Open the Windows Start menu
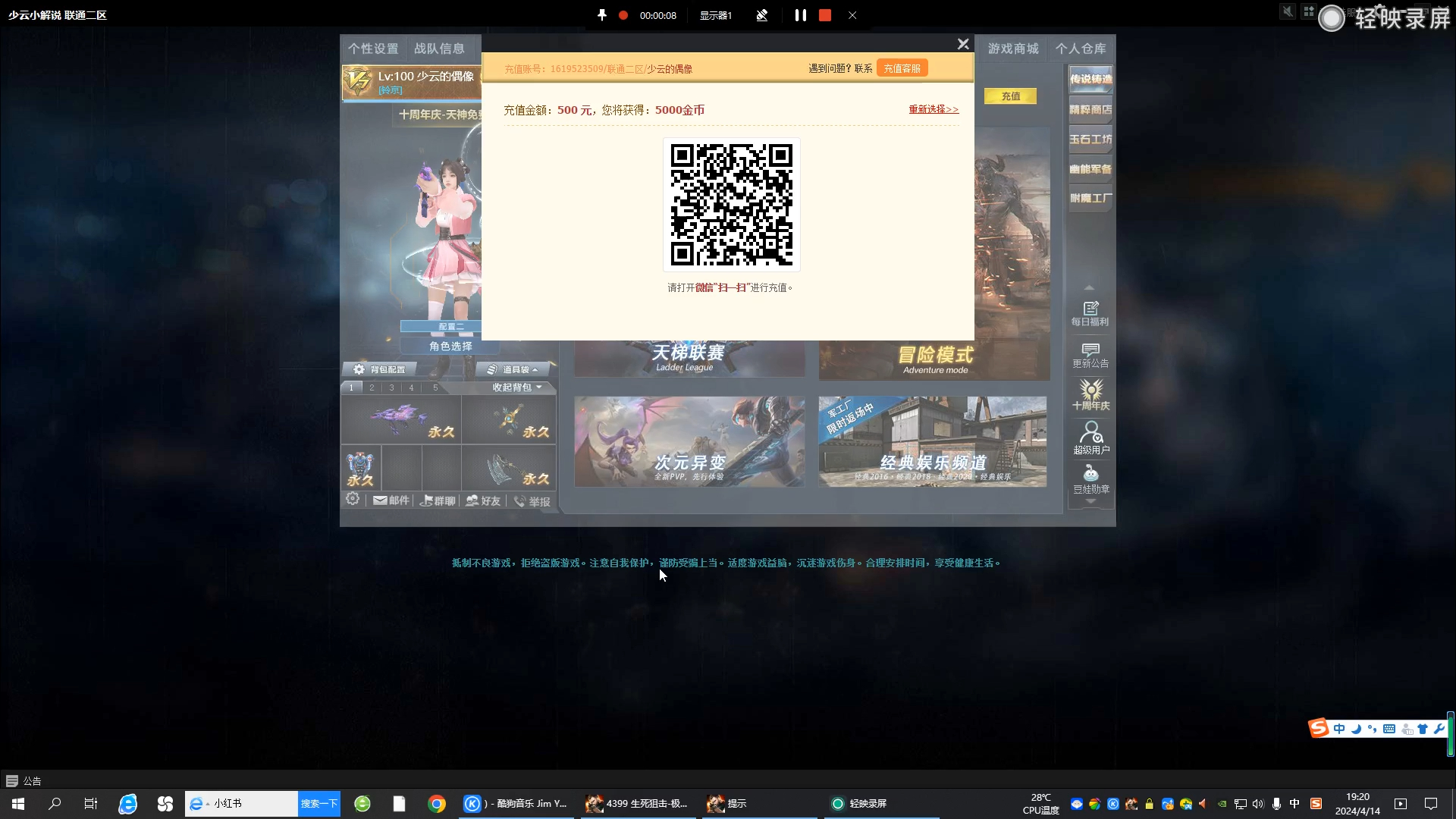This screenshot has height=819, width=1456. click(x=18, y=803)
